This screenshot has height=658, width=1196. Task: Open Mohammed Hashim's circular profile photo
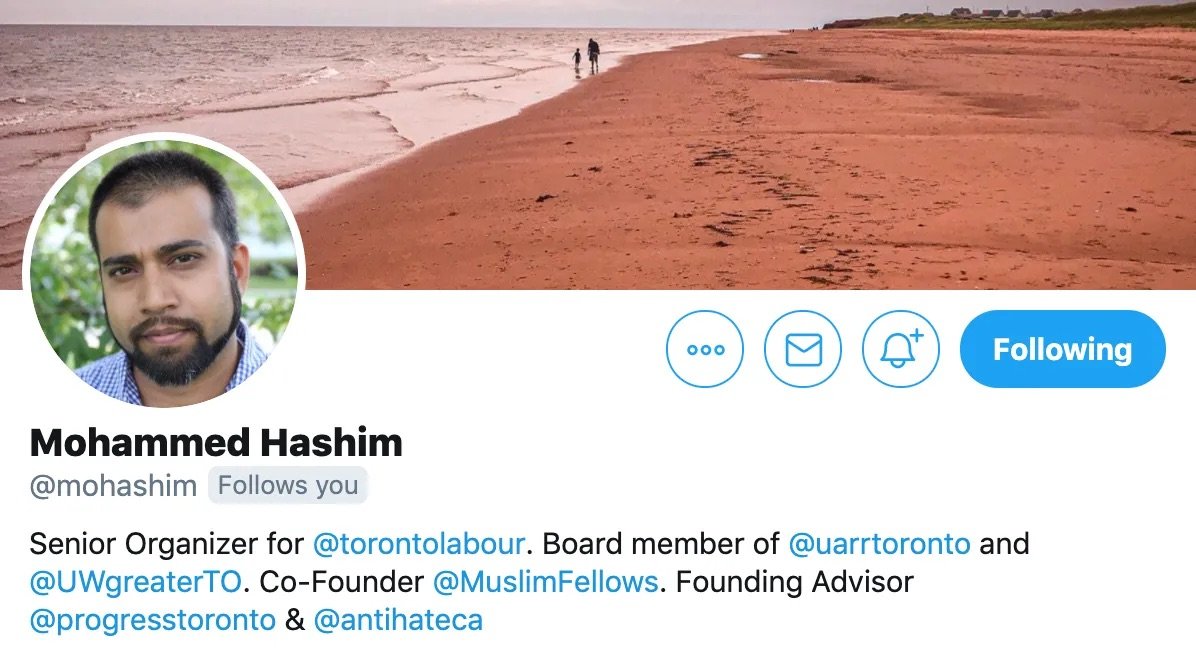[164, 273]
